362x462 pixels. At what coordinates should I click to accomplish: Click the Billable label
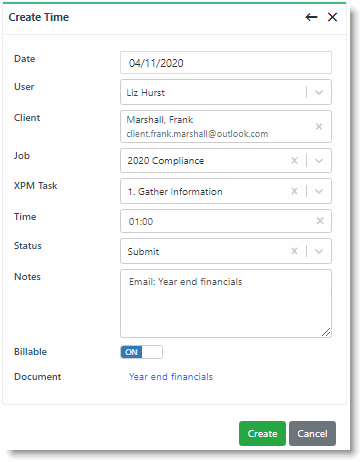click(x=30, y=352)
